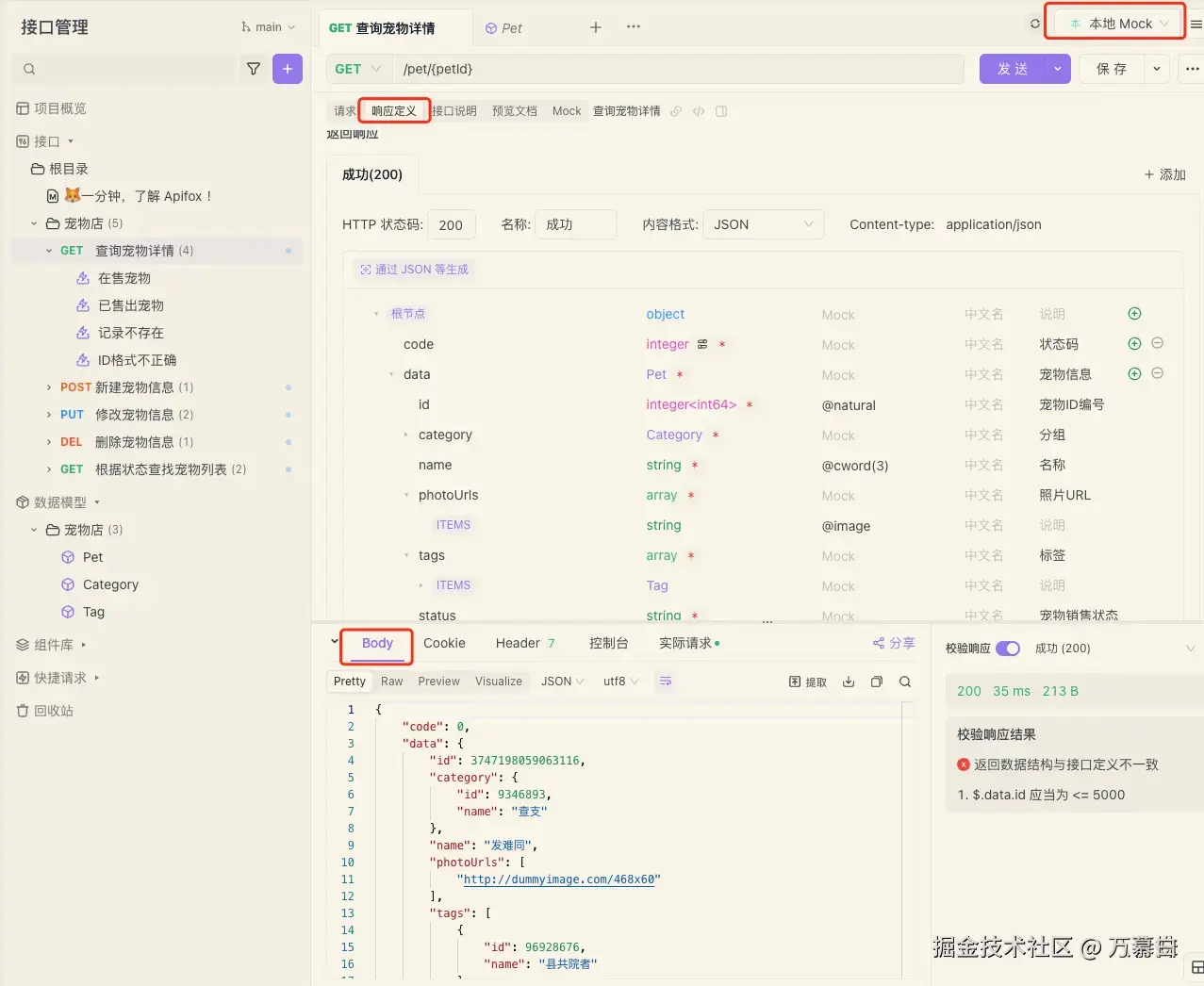Viewport: 1204px width, 986px height.
Task: Click the plus icon to add new tab
Action: (x=596, y=27)
